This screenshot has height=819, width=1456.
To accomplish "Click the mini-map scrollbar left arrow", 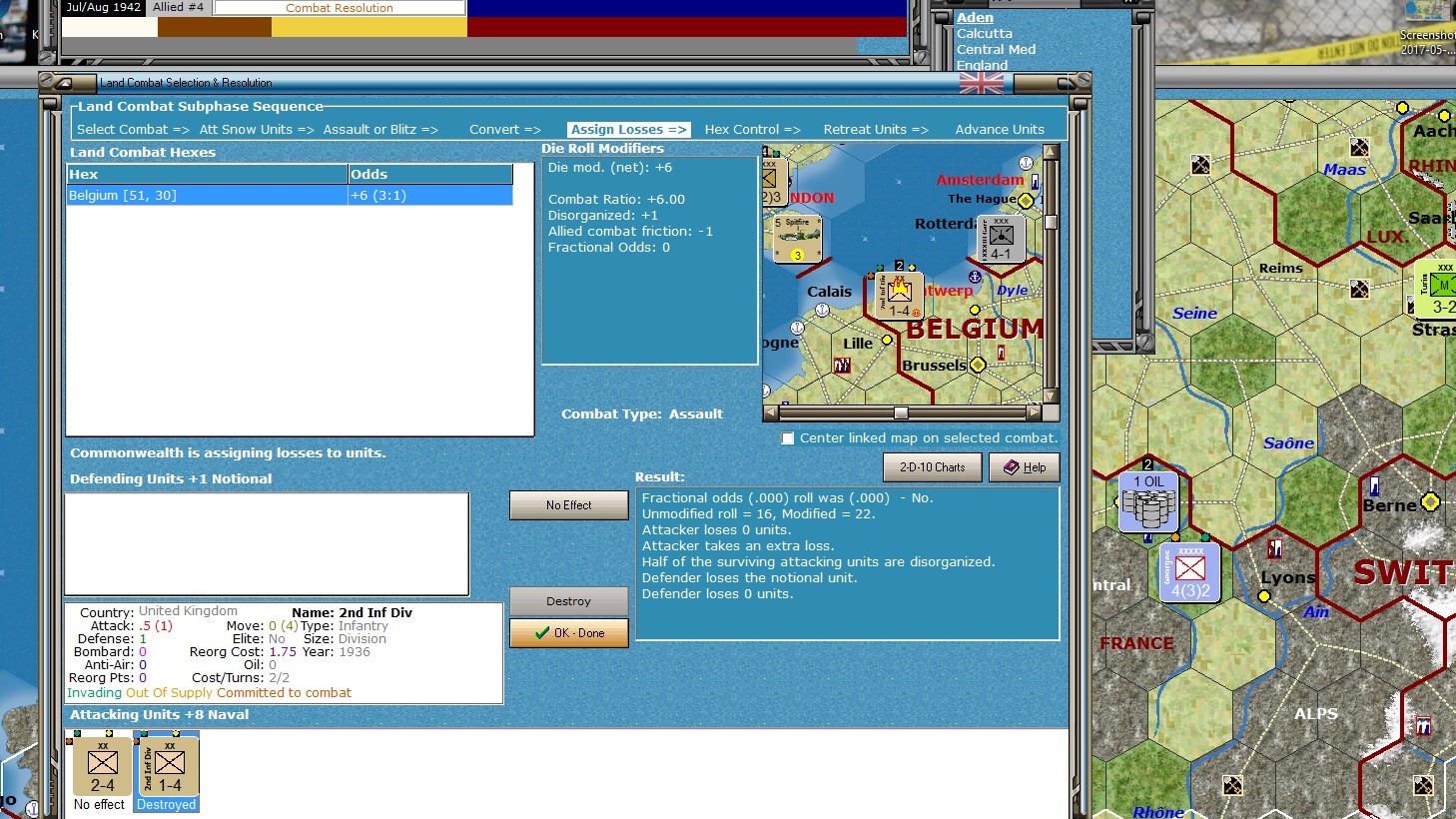I will click(770, 411).
